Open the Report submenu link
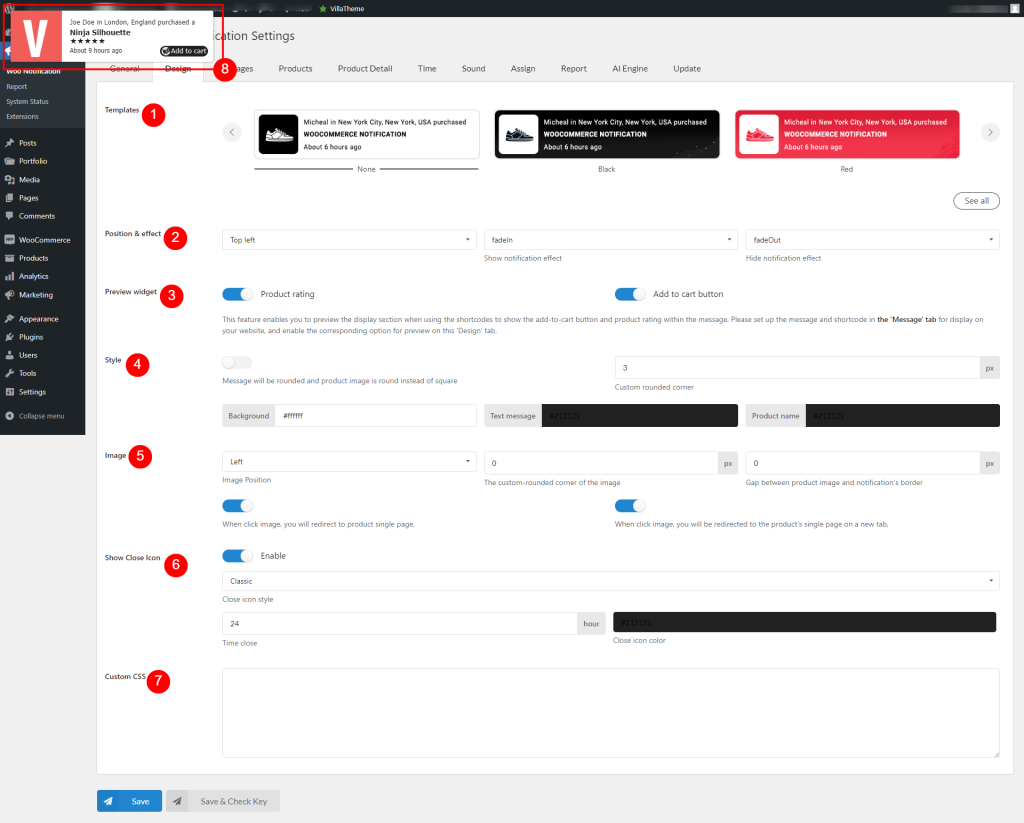 point(17,87)
